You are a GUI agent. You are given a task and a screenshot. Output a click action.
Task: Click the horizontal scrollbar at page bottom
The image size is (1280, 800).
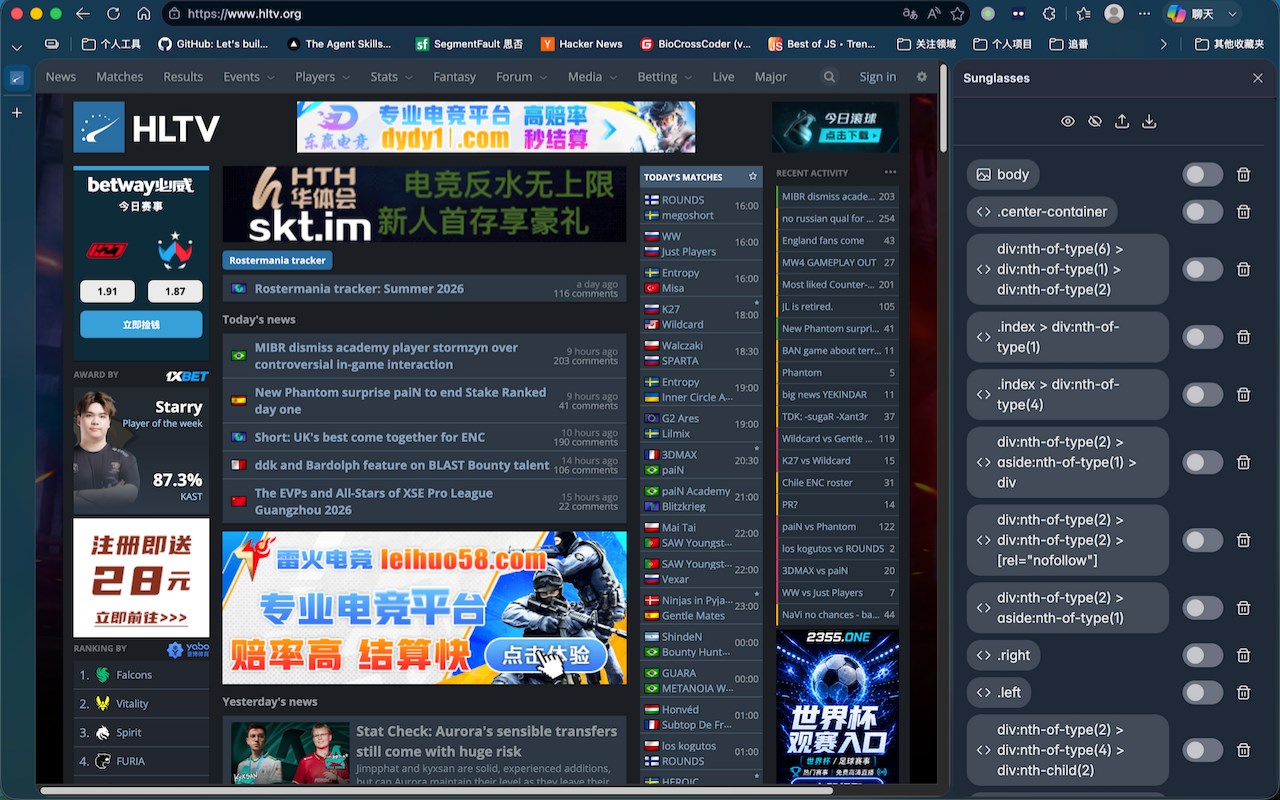(x=436, y=791)
